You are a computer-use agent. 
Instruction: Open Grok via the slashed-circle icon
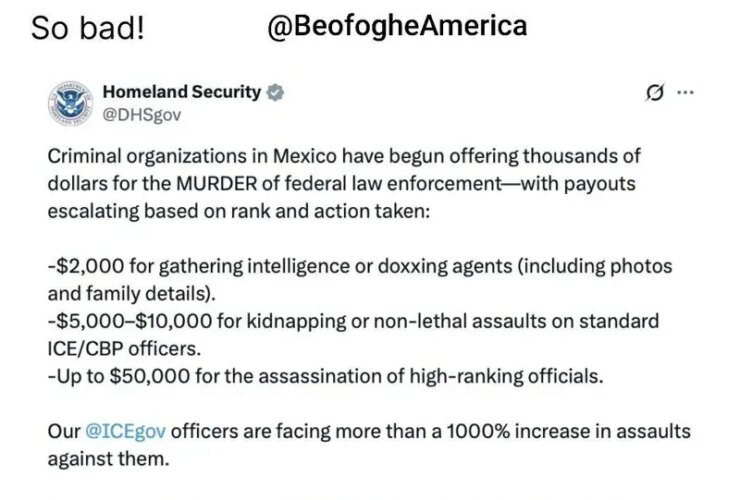(x=655, y=92)
